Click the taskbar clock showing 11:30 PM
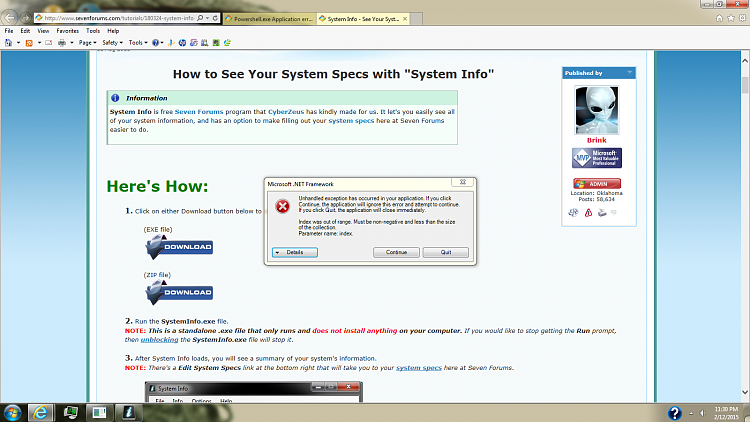Screen dimensions: 750x422 tap(727, 413)
